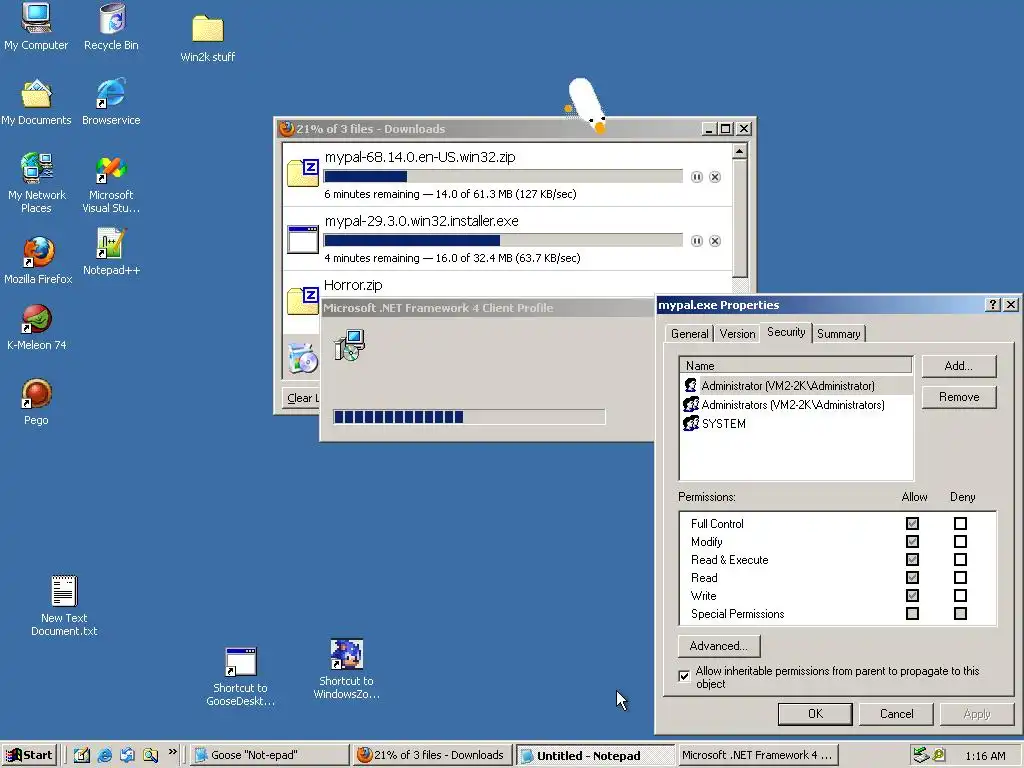Screen dimensions: 1024x768
Task: Click Downloads list scroll up arrow
Action: pyautogui.click(x=739, y=152)
